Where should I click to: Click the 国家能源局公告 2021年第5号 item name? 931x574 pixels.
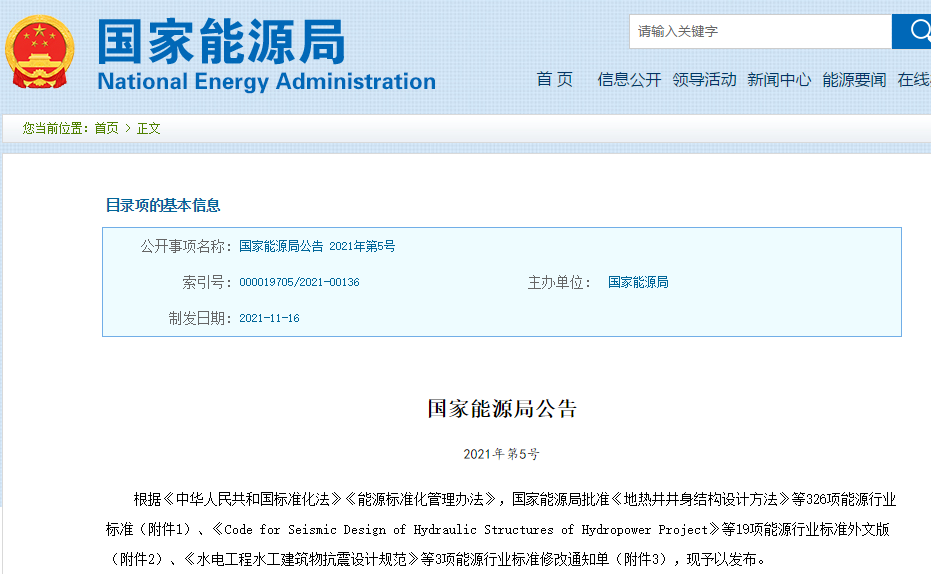pos(317,246)
